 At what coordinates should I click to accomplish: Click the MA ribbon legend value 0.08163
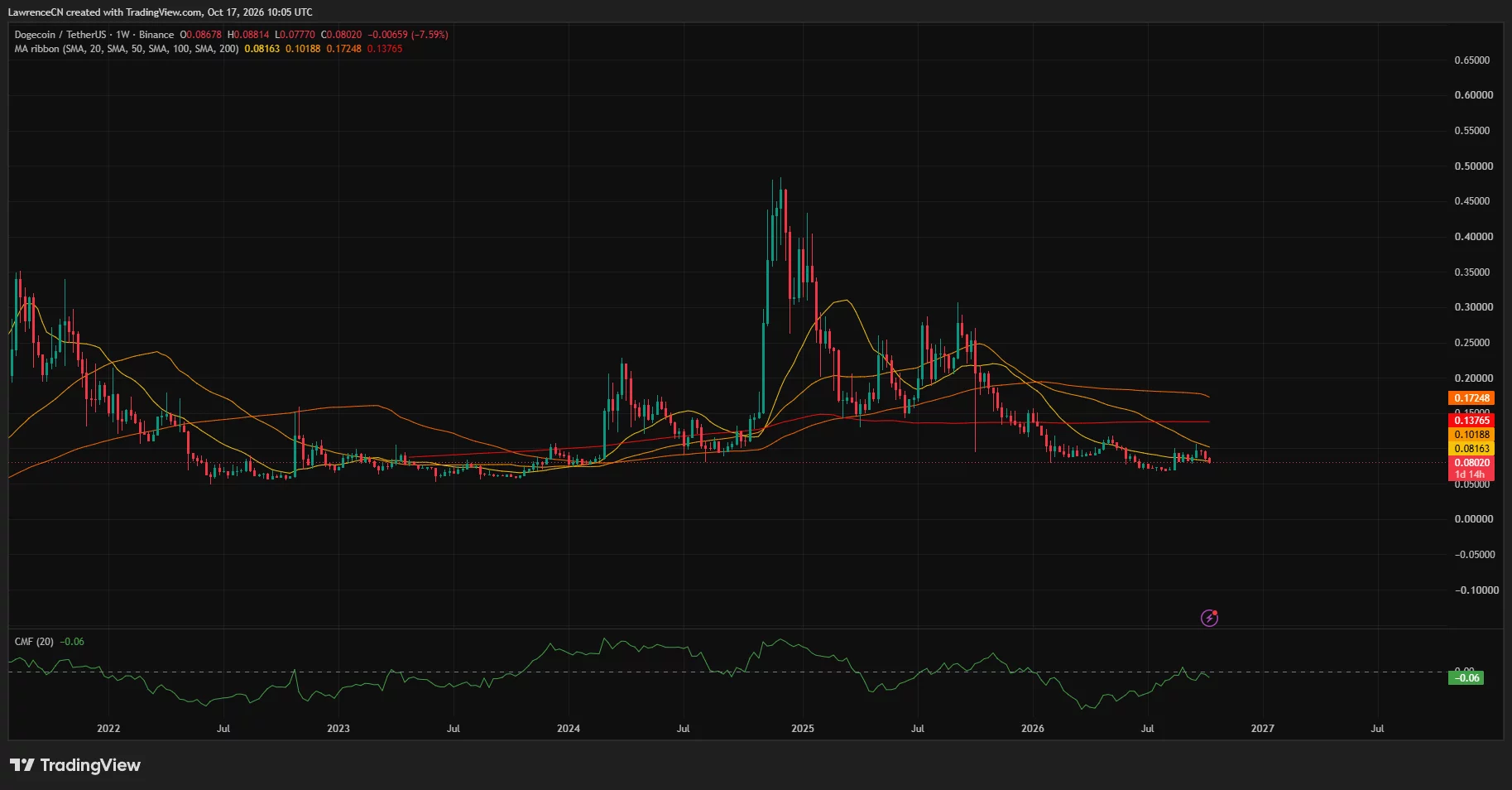(262, 49)
